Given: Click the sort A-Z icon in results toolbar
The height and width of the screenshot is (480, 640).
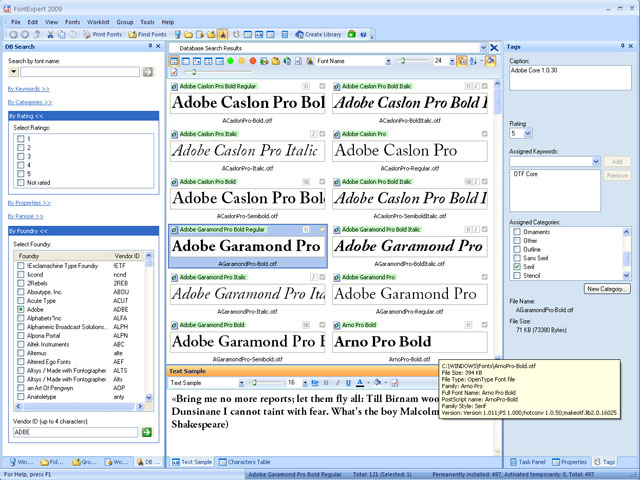Looking at the screenshot, I should (x=473, y=61).
